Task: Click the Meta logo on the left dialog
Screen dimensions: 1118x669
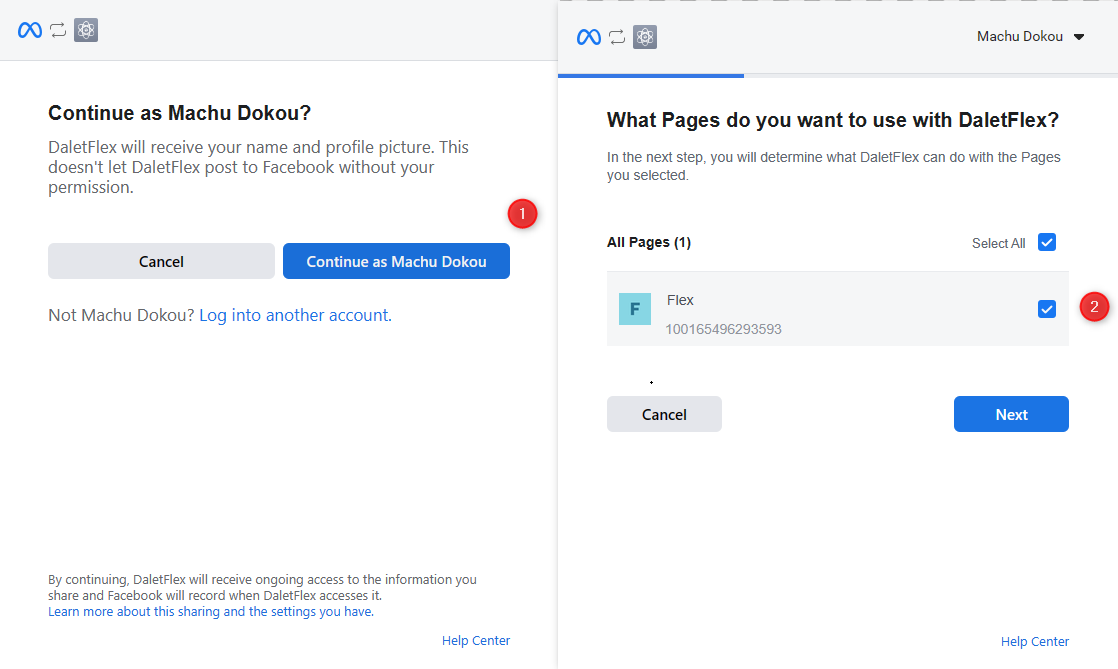Action: point(29,29)
